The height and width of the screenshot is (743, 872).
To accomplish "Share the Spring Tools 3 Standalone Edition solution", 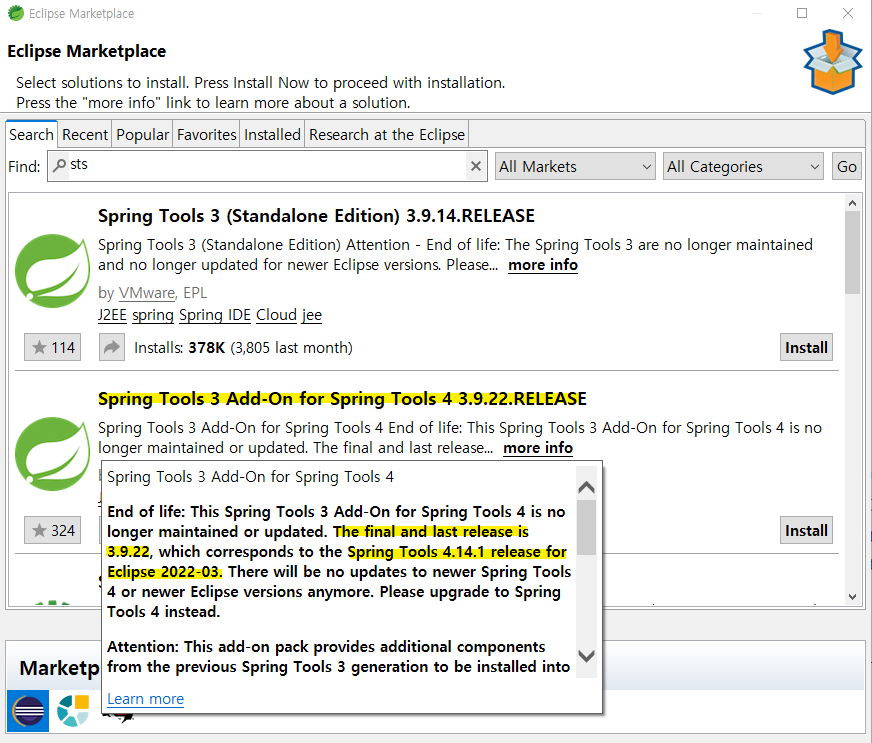I will pyautogui.click(x=112, y=348).
